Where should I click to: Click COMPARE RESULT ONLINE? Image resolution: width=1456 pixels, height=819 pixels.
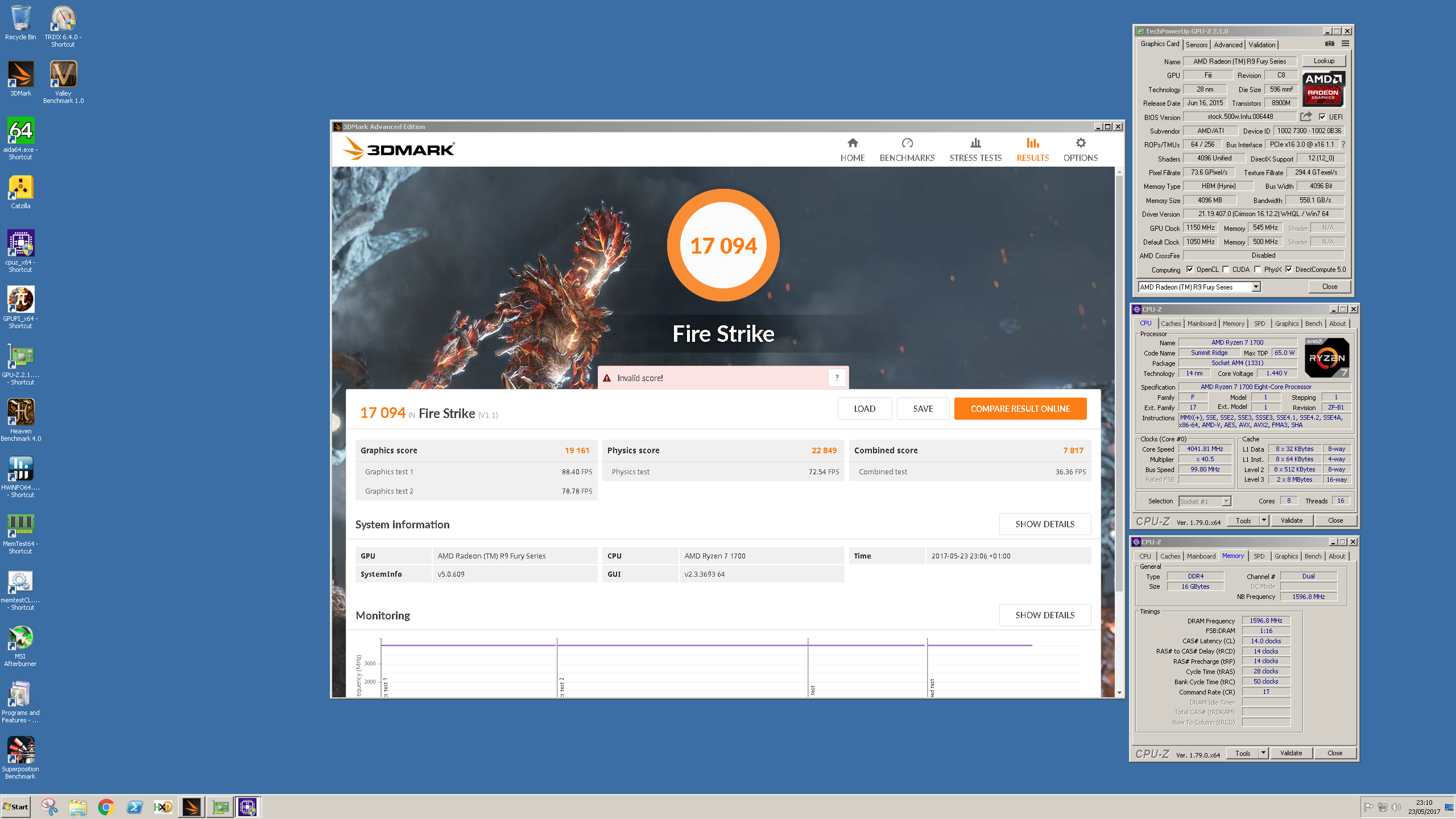tap(1020, 408)
